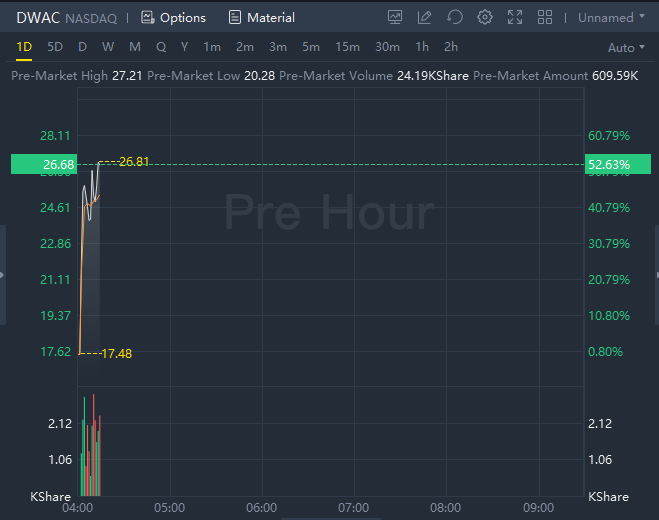Image resolution: width=659 pixels, height=520 pixels.
Task: Open the chart indicator monitor icon
Action: 395,18
